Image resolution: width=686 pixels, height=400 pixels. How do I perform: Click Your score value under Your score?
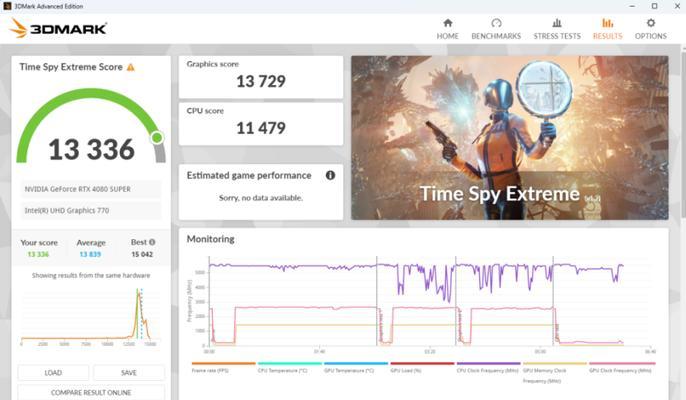click(x=38, y=254)
